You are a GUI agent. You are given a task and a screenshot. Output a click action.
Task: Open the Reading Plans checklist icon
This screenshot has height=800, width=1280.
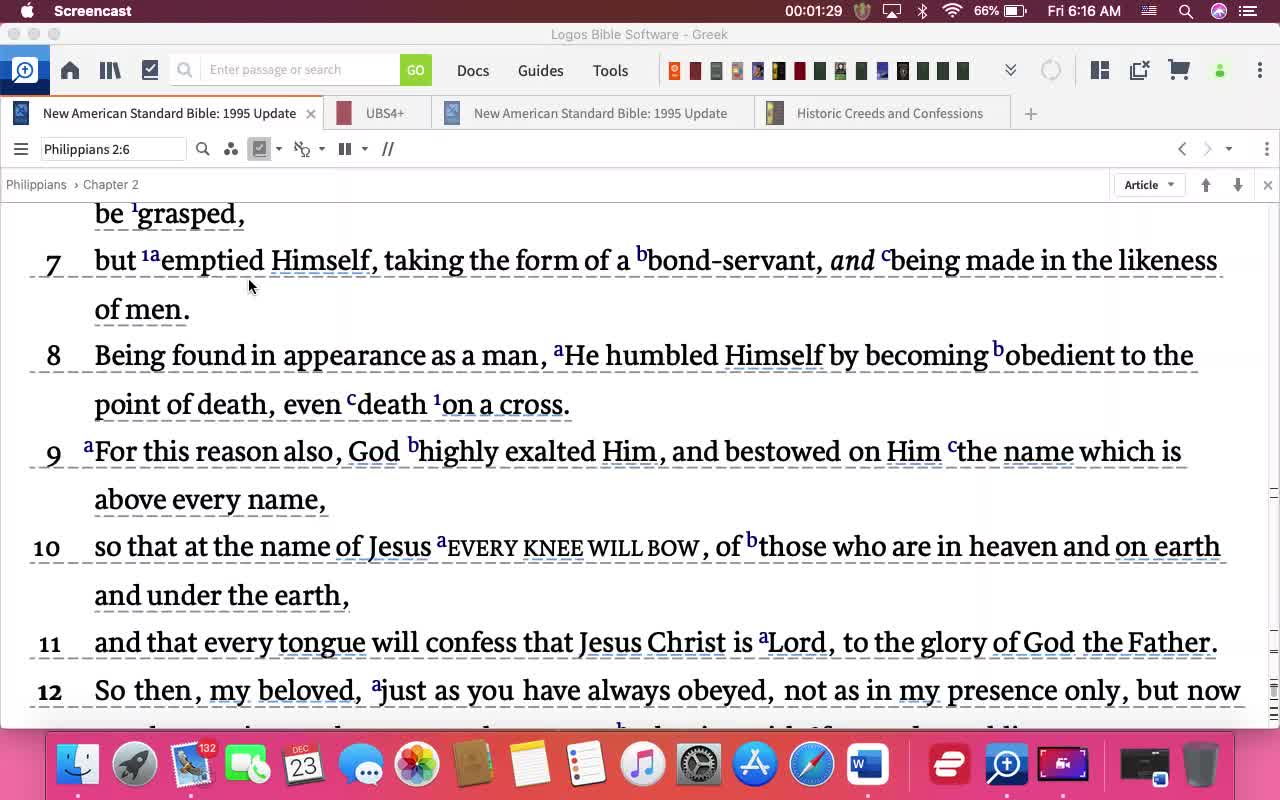coord(150,70)
